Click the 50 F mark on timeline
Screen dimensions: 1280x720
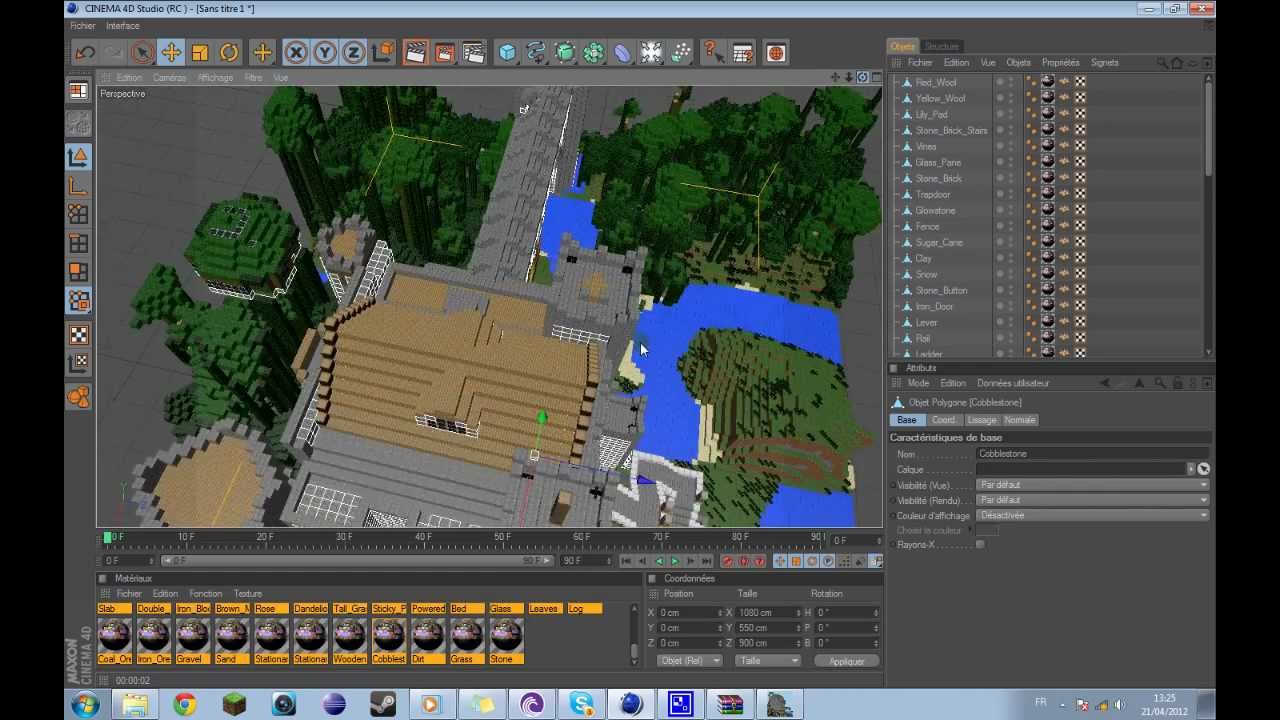(x=502, y=538)
